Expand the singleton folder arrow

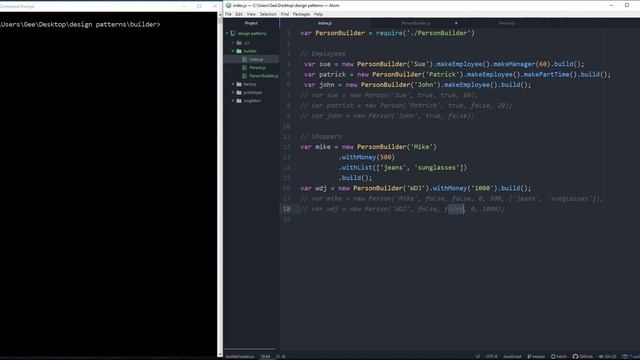point(233,100)
